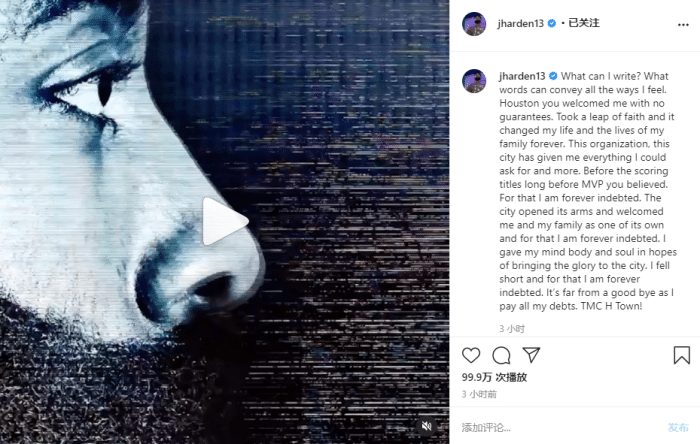Image resolution: width=700 pixels, height=444 pixels.
Task: Click the 3 小时 time under caption
Action: click(x=512, y=329)
